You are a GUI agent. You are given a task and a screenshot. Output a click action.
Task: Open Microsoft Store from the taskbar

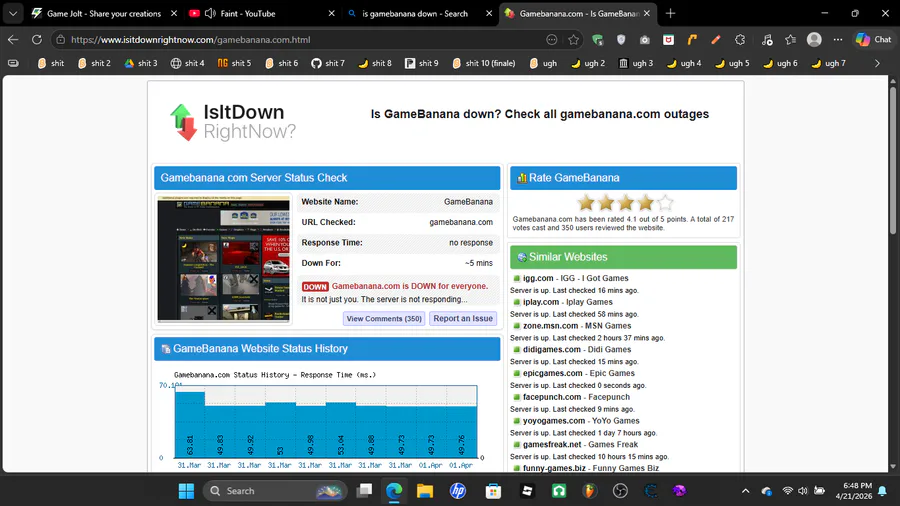(x=493, y=491)
